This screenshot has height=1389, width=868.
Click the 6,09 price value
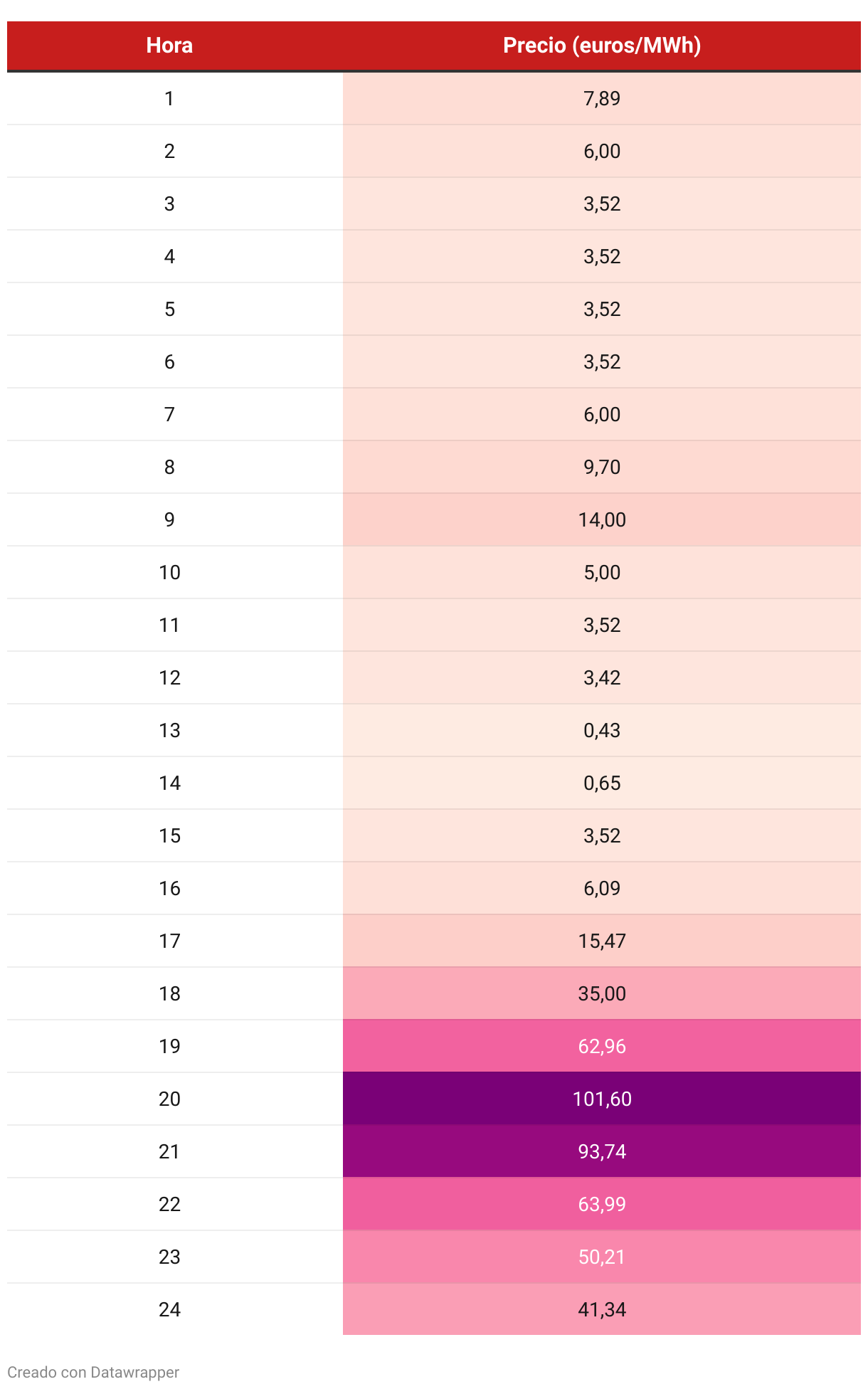click(x=601, y=888)
